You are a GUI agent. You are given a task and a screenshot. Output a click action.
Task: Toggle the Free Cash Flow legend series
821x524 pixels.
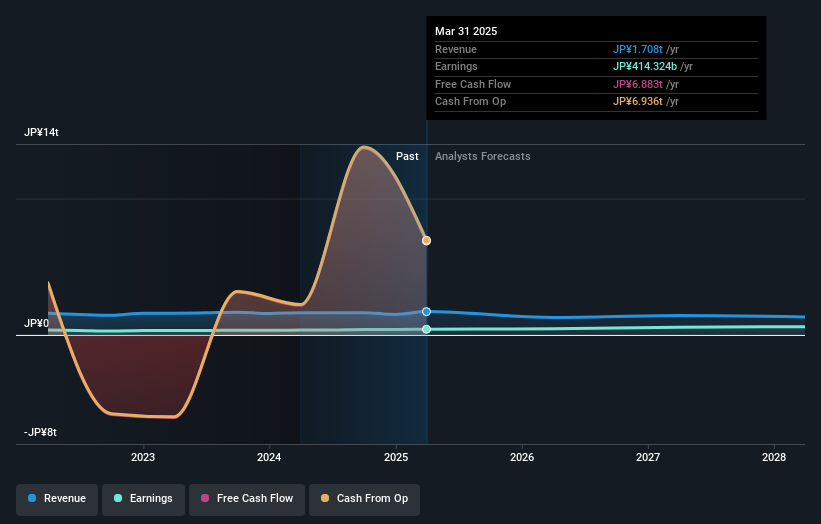(x=247, y=499)
